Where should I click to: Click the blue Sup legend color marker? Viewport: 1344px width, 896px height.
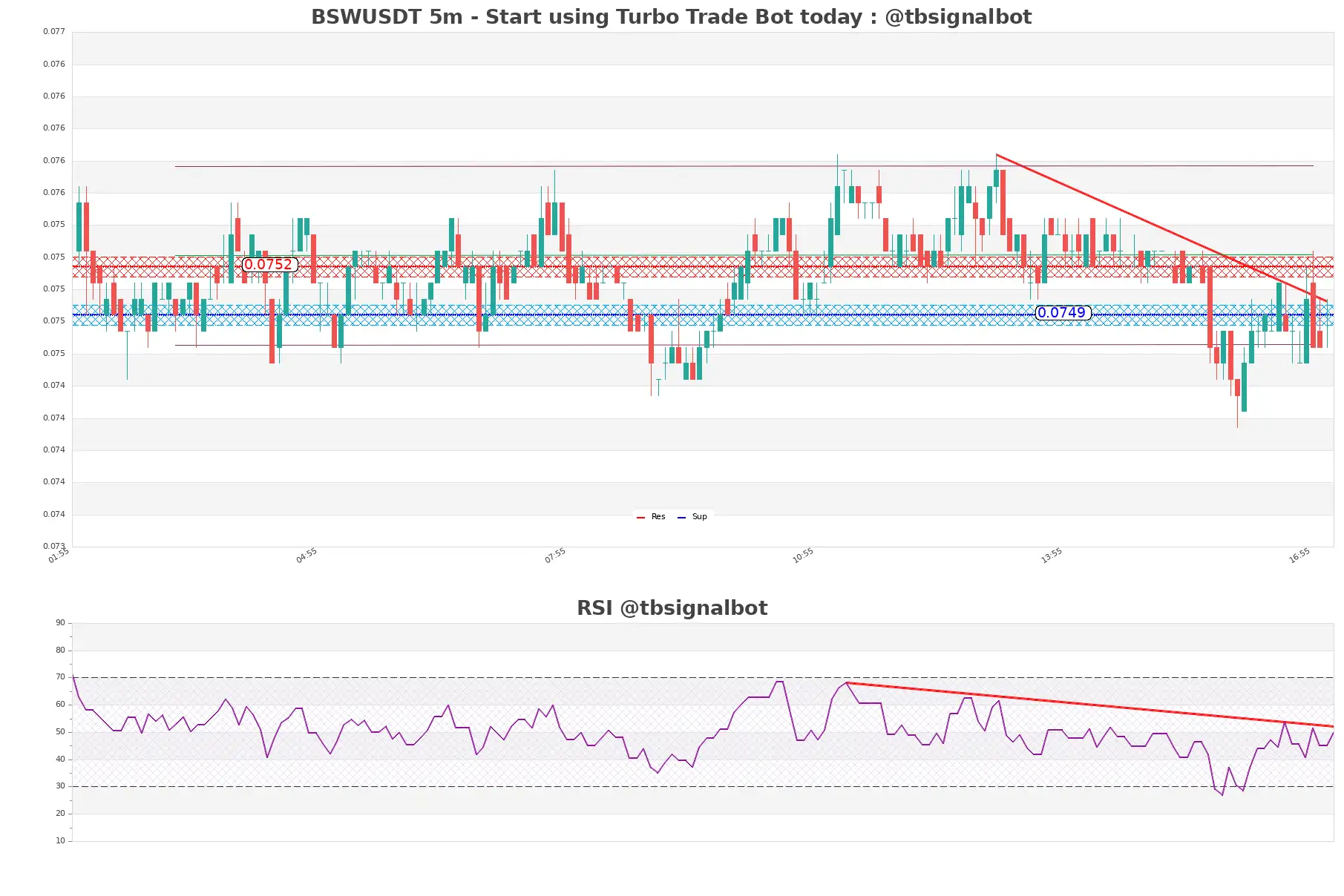point(681,518)
